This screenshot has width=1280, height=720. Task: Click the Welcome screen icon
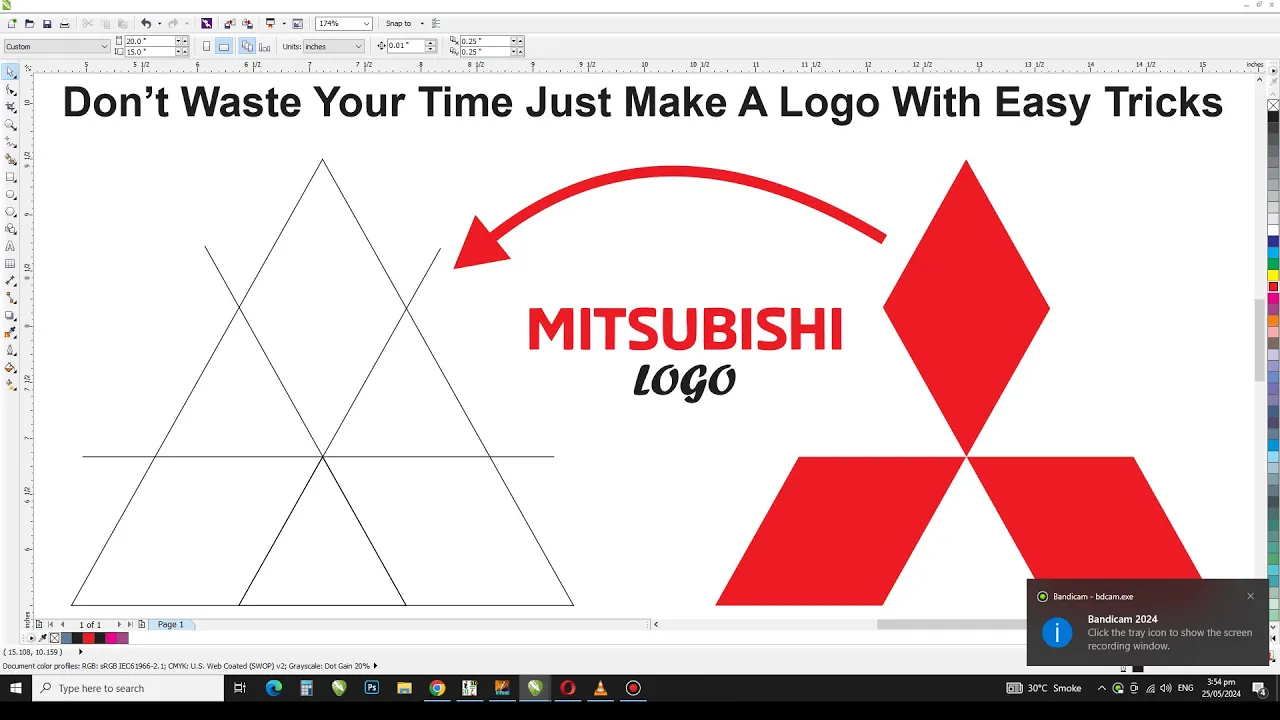click(x=297, y=23)
